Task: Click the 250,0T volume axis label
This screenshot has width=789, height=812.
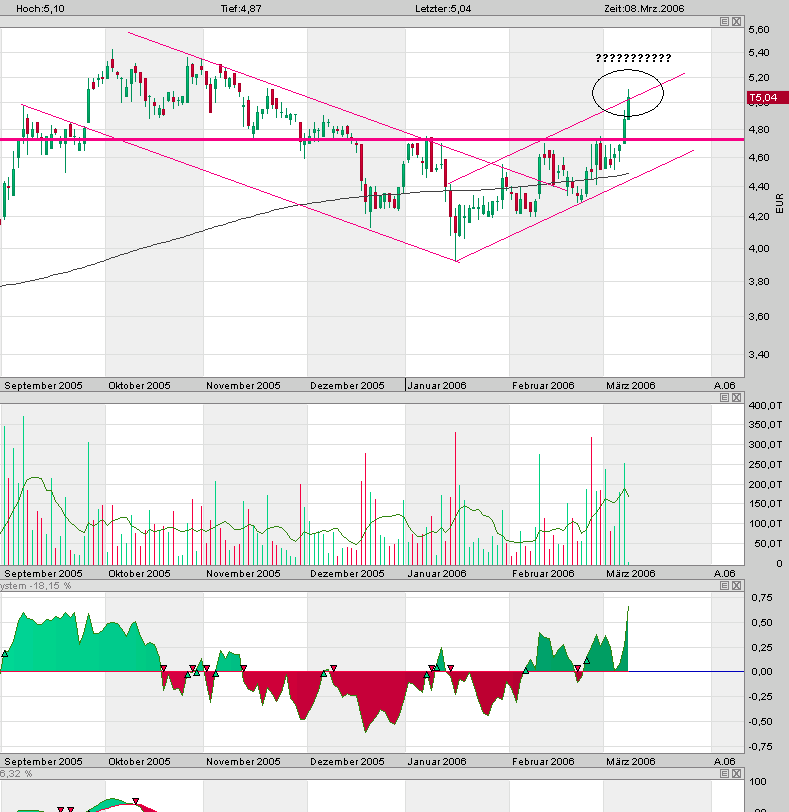Action: pos(765,465)
